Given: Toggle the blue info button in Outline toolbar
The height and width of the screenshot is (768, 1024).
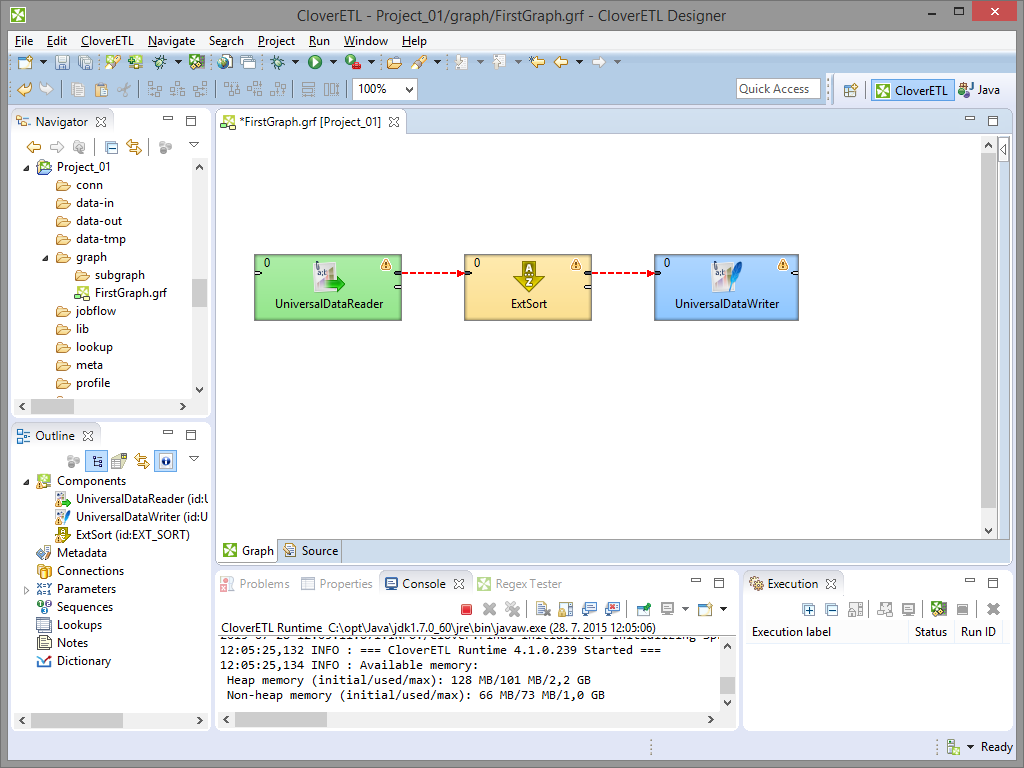Looking at the screenshot, I should [165, 461].
